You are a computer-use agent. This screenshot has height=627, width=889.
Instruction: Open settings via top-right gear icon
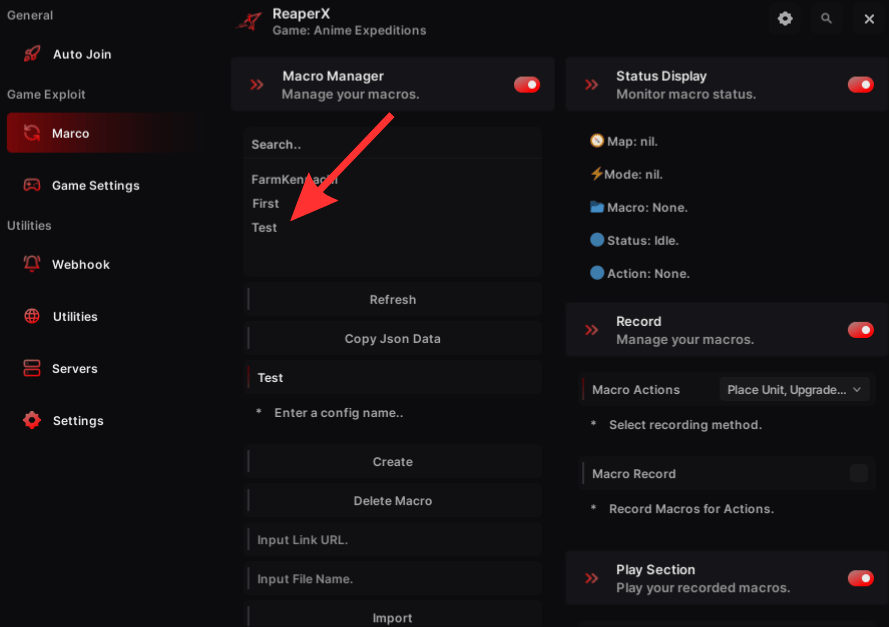click(x=785, y=19)
